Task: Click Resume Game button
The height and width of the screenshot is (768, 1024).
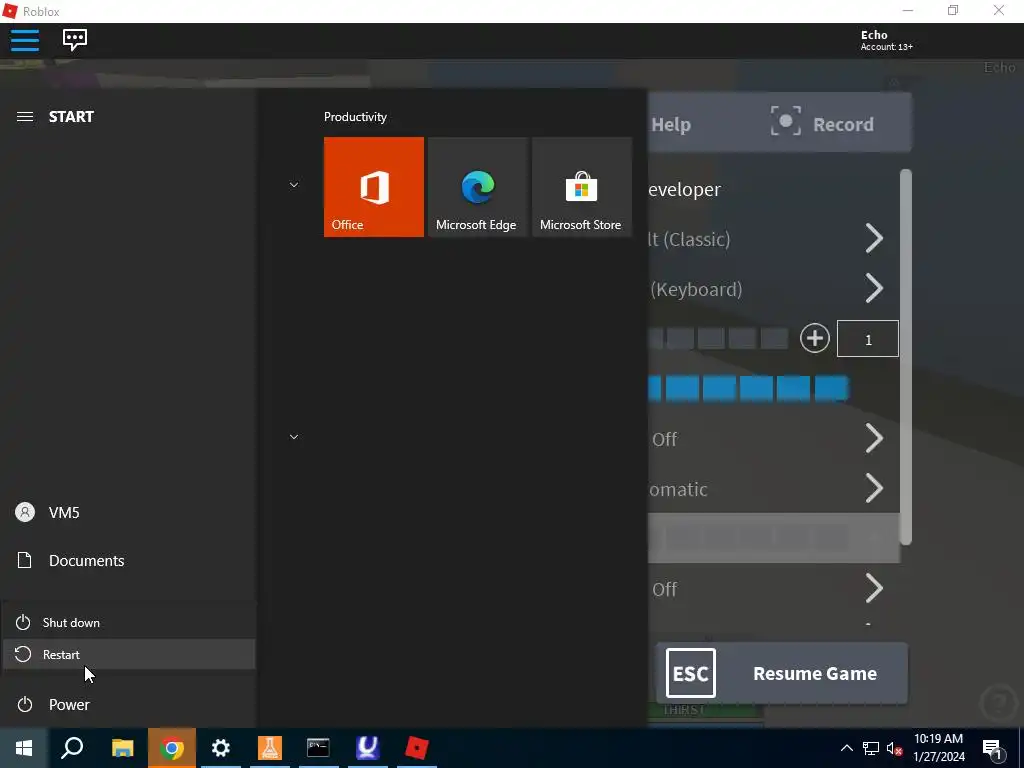Action: [782, 673]
